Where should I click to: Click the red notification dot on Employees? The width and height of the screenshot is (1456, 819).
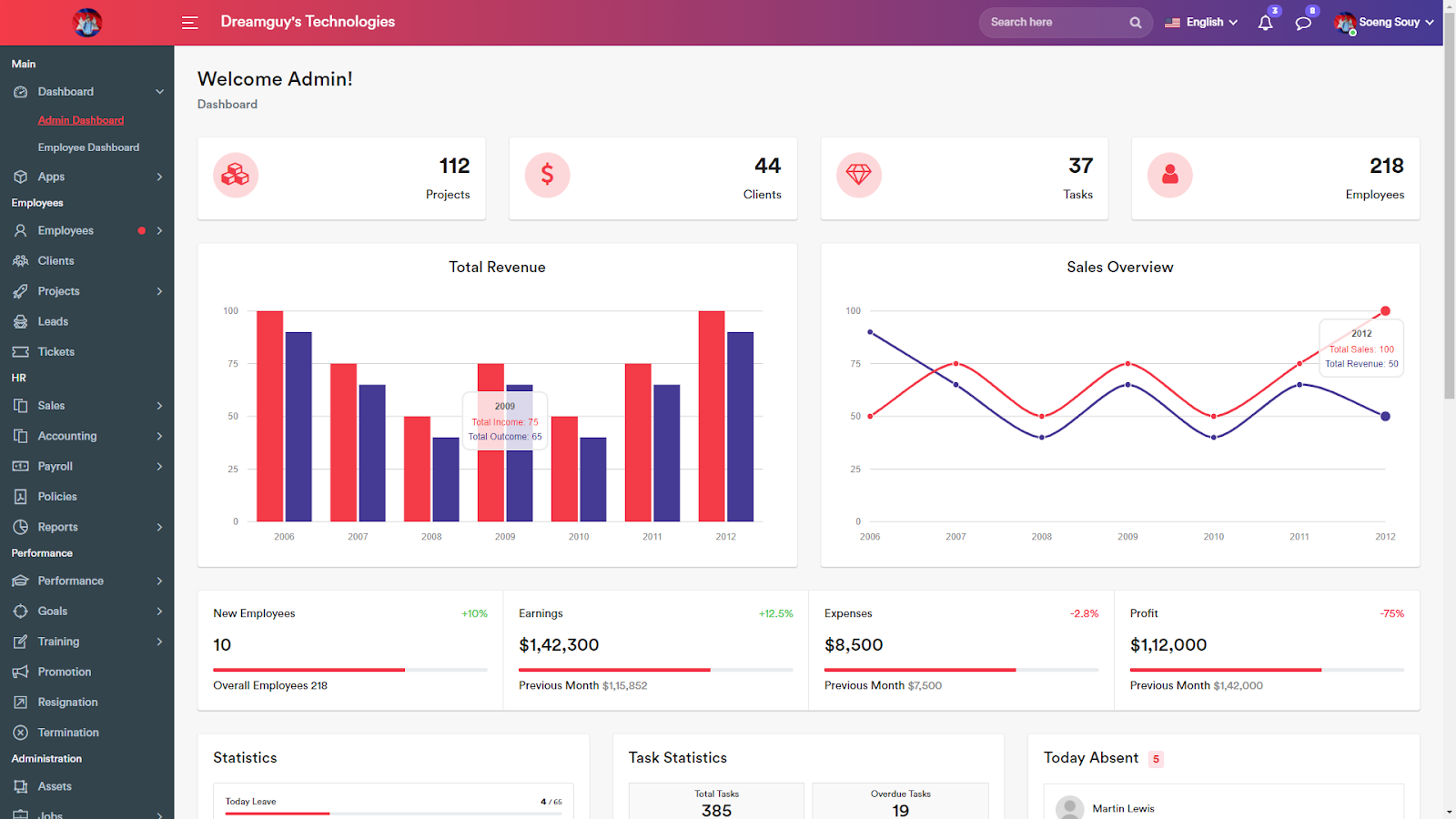pyautogui.click(x=142, y=230)
